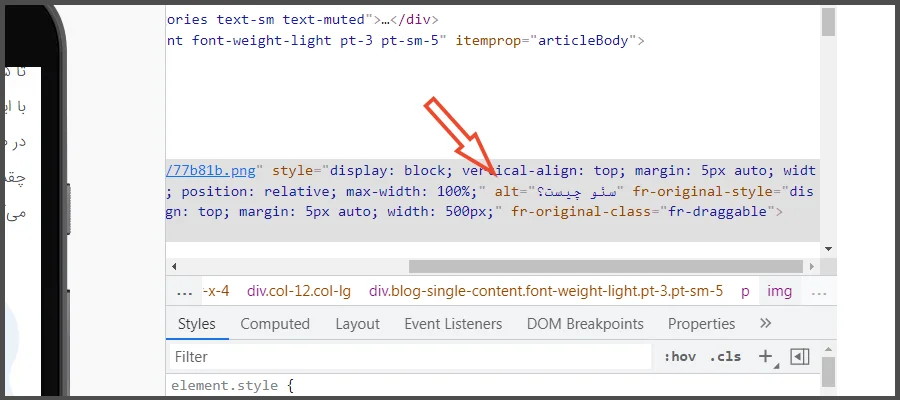Open the 77b81b.png image source link
Screen dimensions: 900x400
pos(212,169)
